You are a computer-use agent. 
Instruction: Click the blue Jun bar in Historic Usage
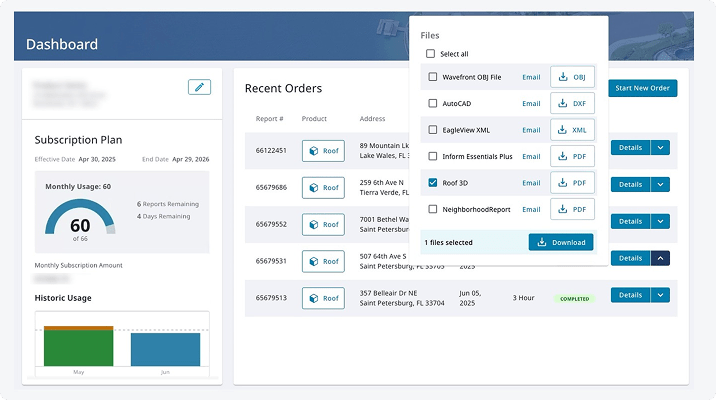[165, 348]
